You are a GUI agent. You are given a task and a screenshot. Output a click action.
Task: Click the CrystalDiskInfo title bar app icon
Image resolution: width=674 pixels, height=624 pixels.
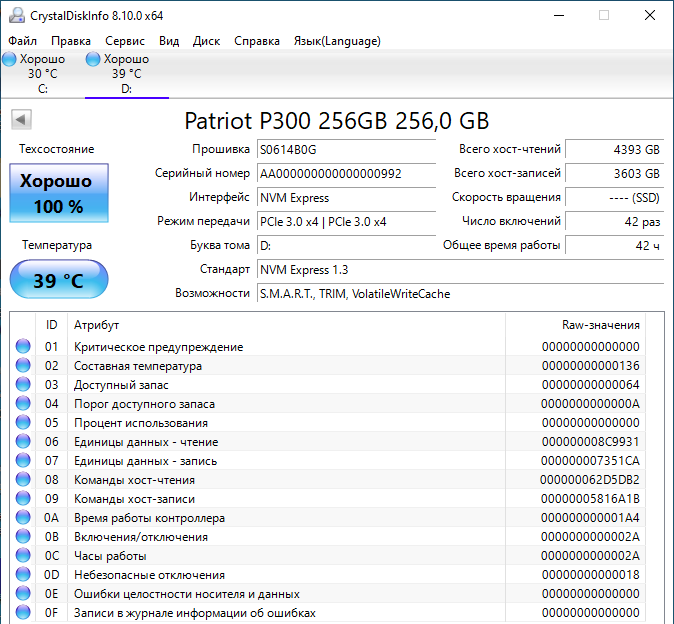point(14,15)
